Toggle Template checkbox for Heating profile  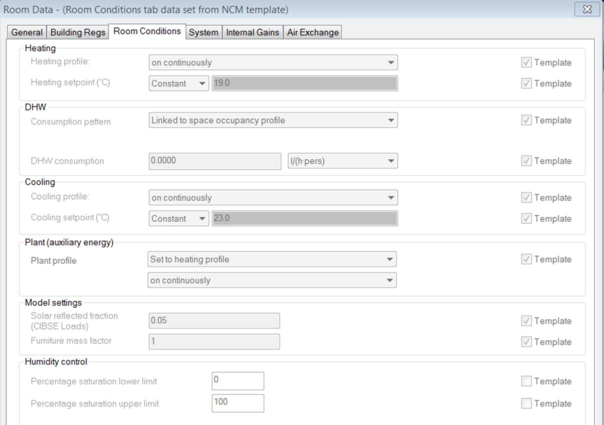[x=526, y=62]
